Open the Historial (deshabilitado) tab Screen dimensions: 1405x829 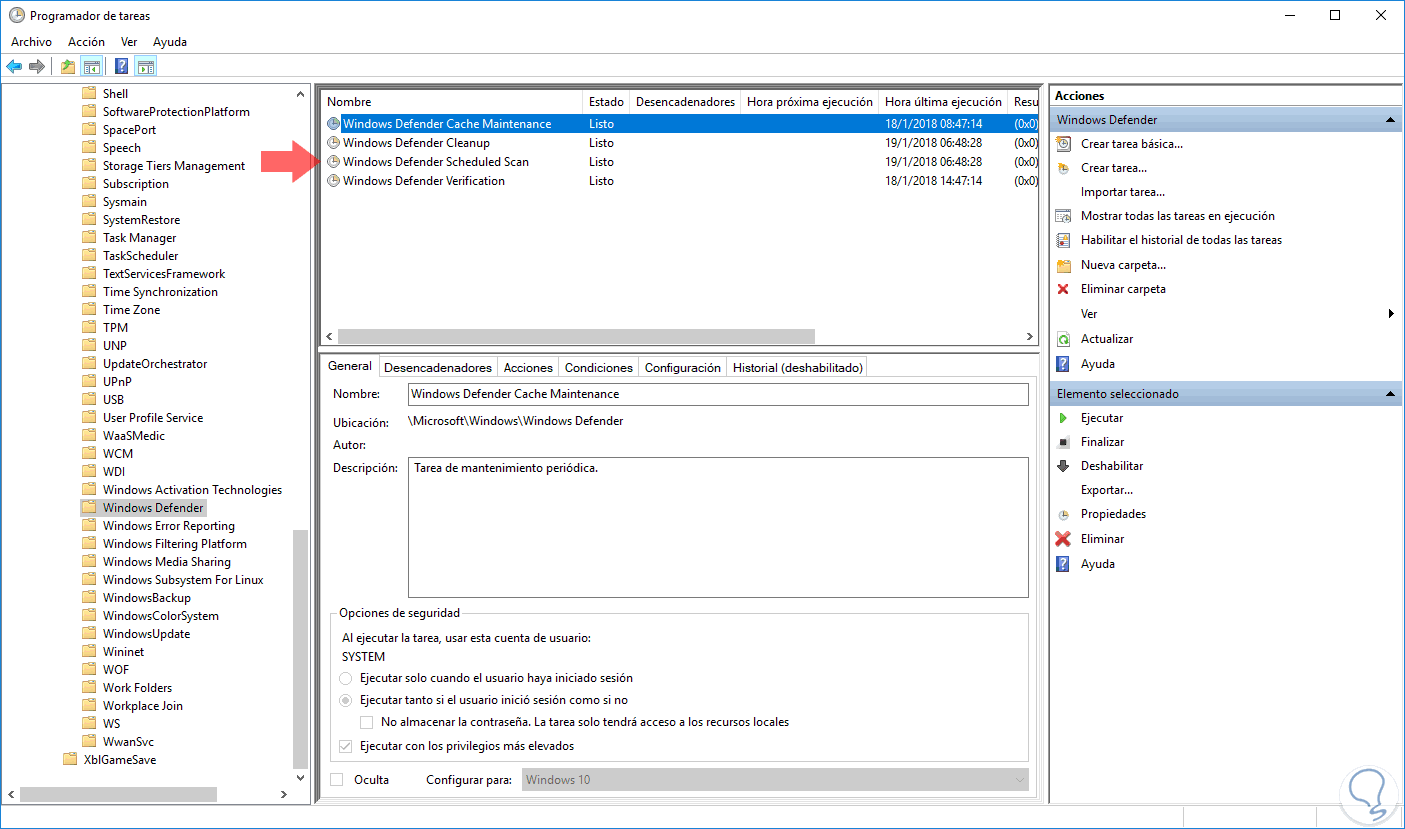797,368
